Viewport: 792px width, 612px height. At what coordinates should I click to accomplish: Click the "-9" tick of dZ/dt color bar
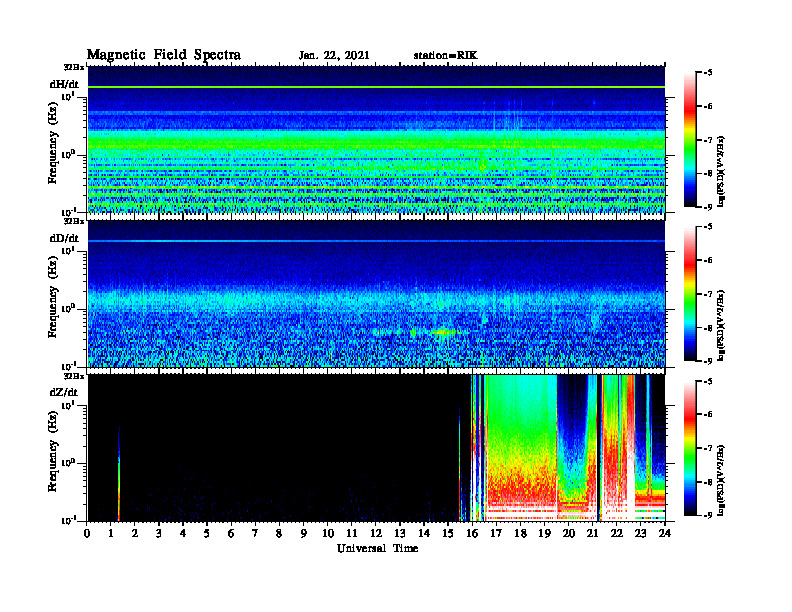[708, 516]
